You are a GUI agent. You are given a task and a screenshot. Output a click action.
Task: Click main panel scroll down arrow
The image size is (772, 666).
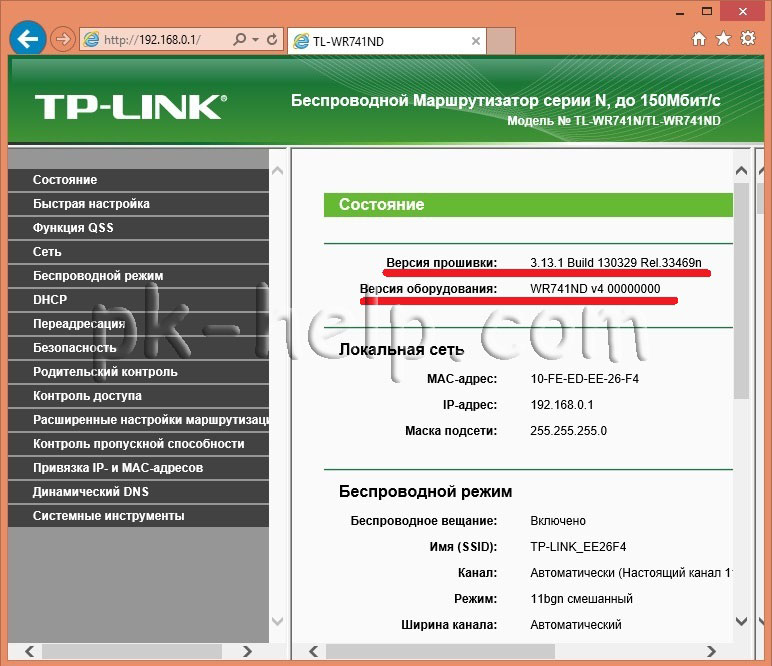[741, 621]
